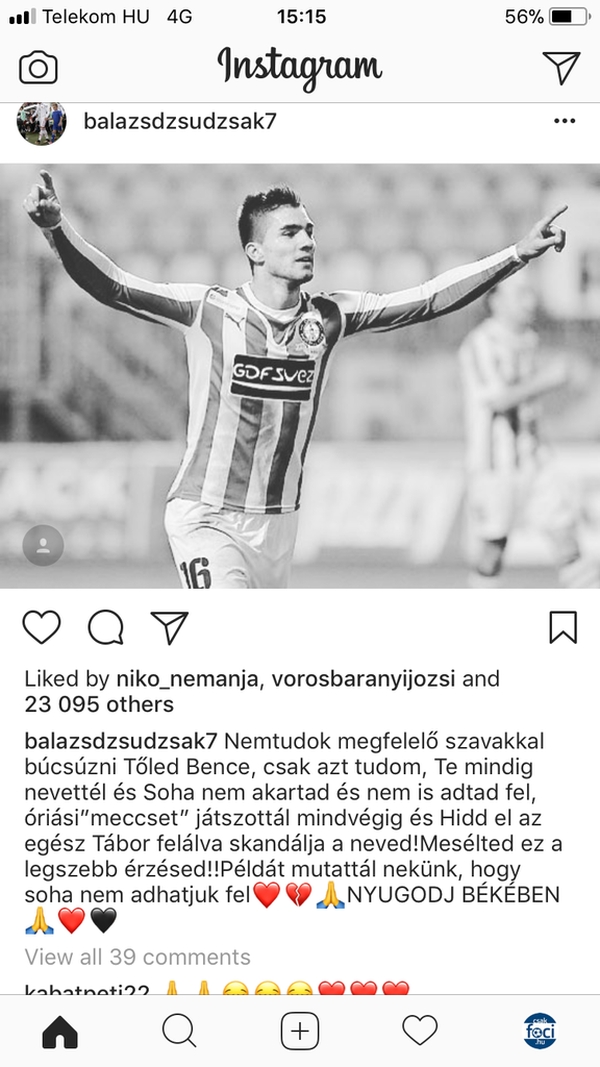
Task: Create new post with plus icon
Action: pyautogui.click(x=300, y=1032)
